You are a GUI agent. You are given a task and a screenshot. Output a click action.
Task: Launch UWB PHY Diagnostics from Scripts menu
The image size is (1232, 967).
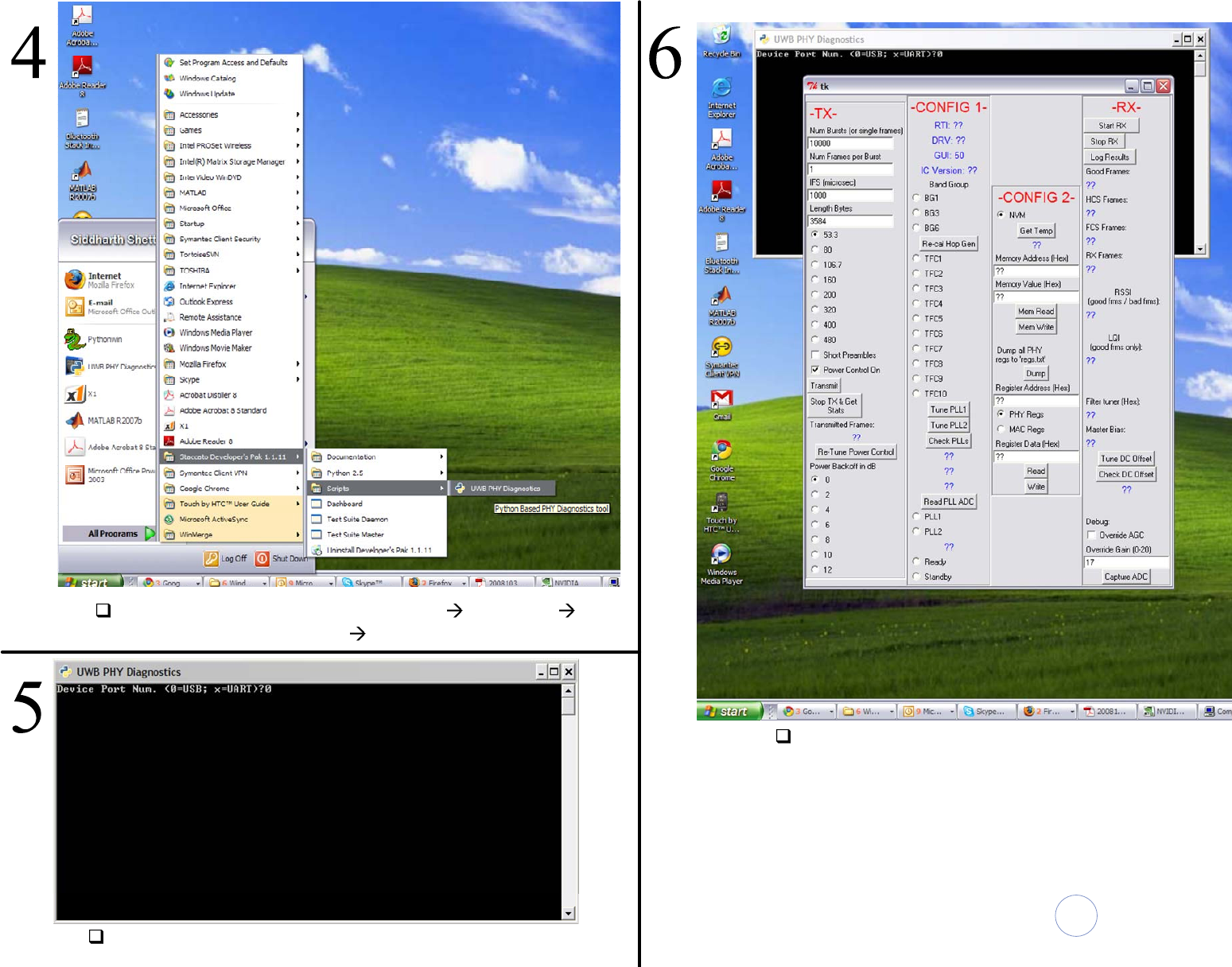pos(503,488)
